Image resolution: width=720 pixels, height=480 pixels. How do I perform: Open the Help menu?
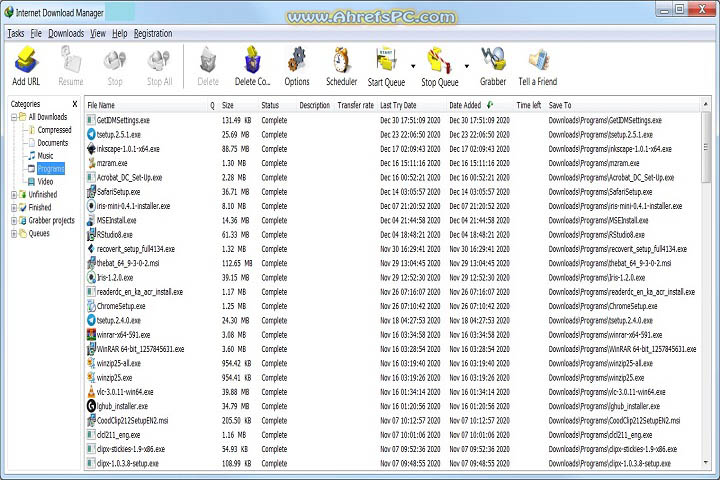119,34
